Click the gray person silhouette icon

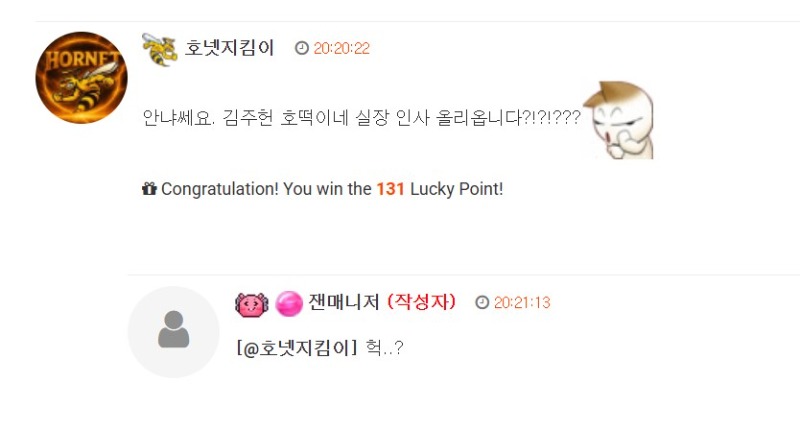click(173, 329)
